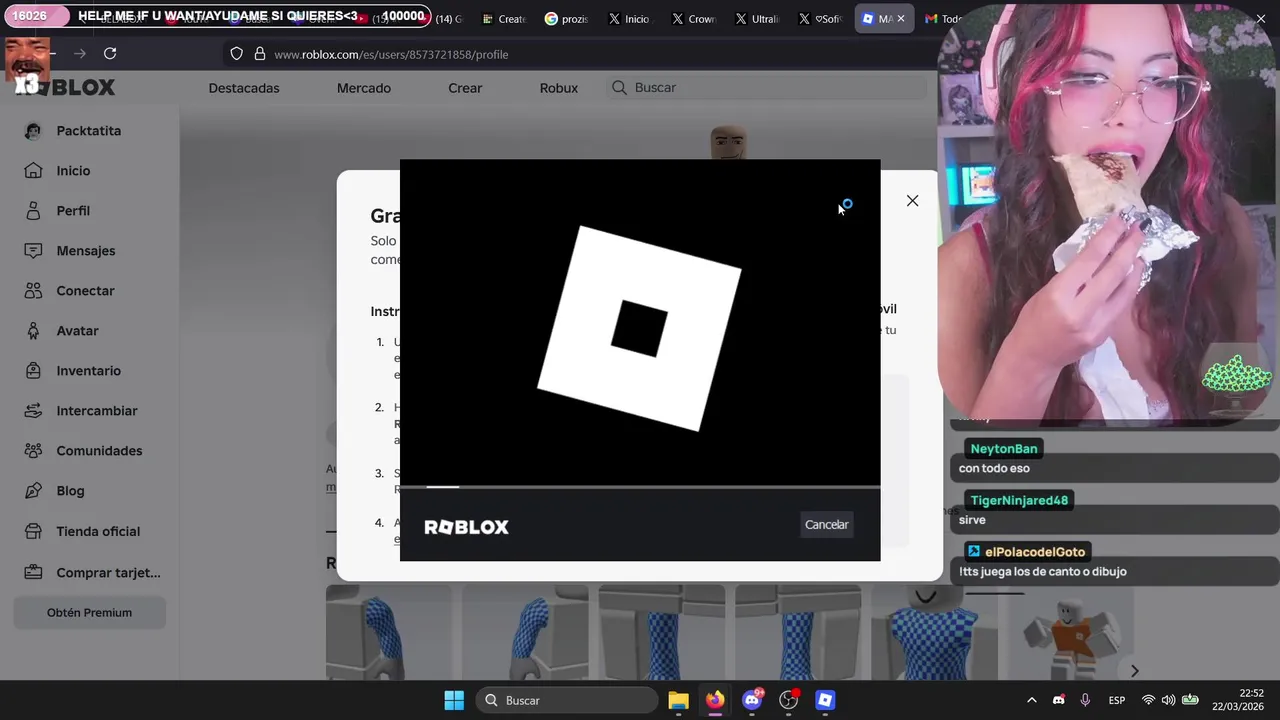Open the Mercado nav tab

(364, 88)
